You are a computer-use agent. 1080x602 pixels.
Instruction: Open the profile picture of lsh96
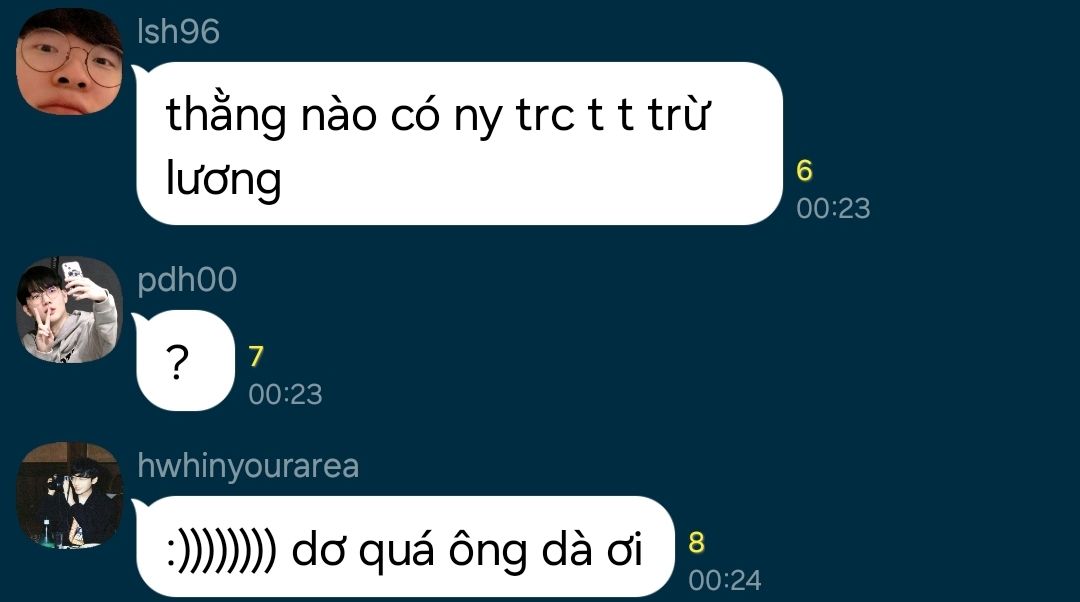pos(69,61)
